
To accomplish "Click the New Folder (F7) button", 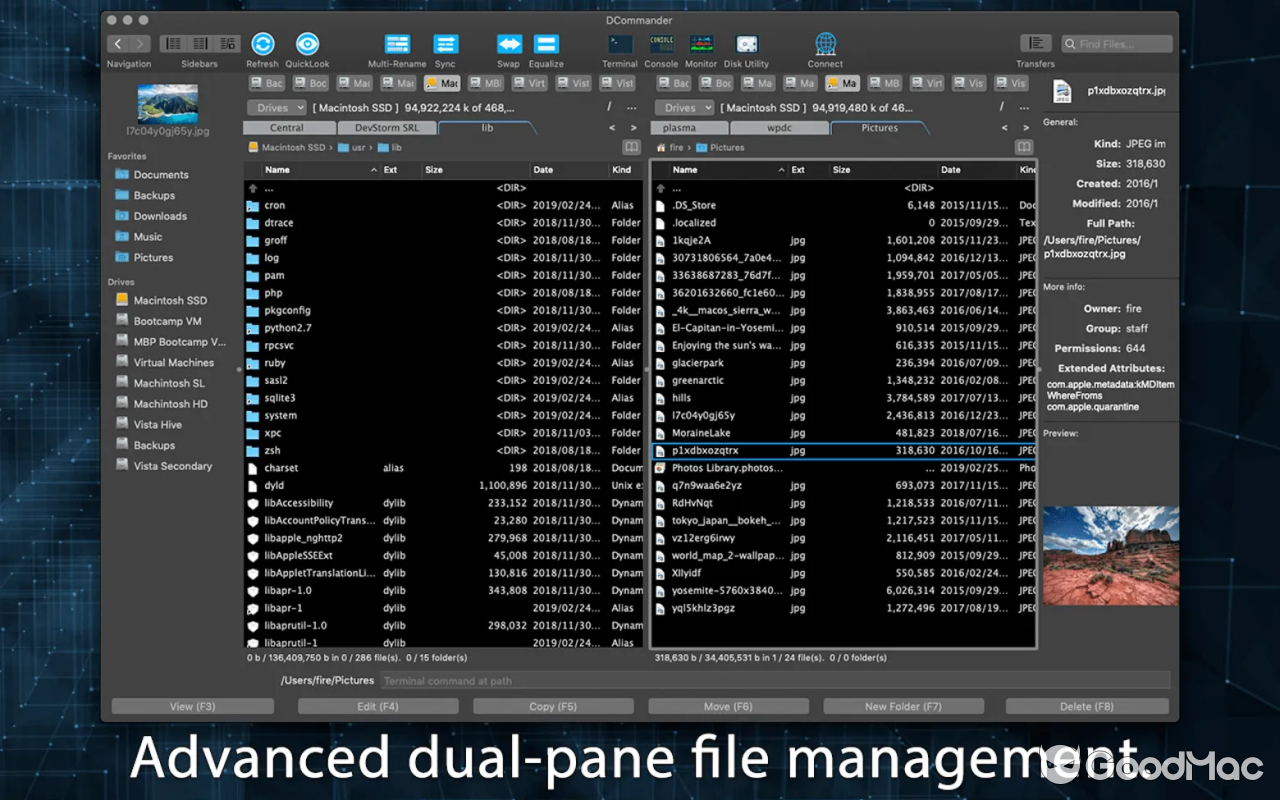I will coord(903,706).
